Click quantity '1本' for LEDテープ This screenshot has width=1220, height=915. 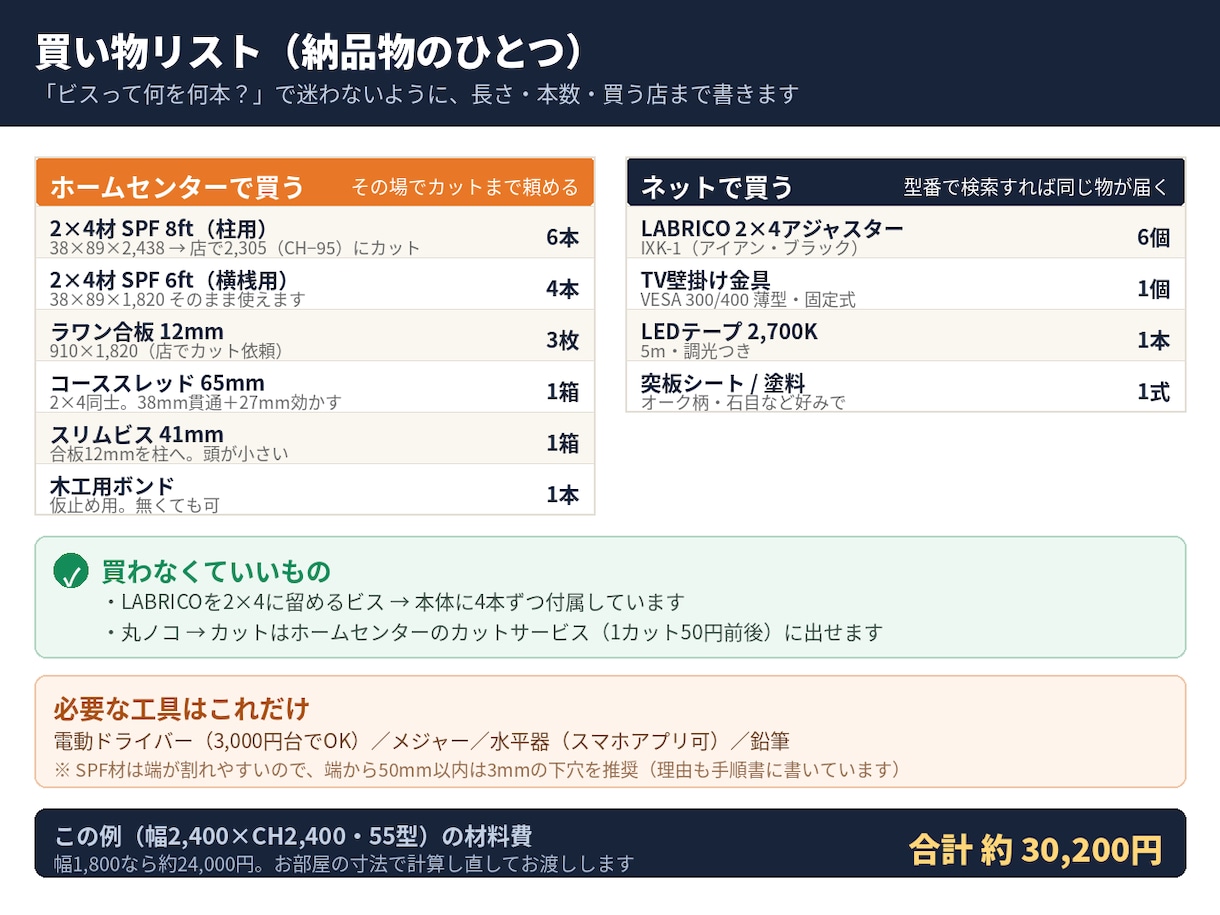coord(1153,341)
